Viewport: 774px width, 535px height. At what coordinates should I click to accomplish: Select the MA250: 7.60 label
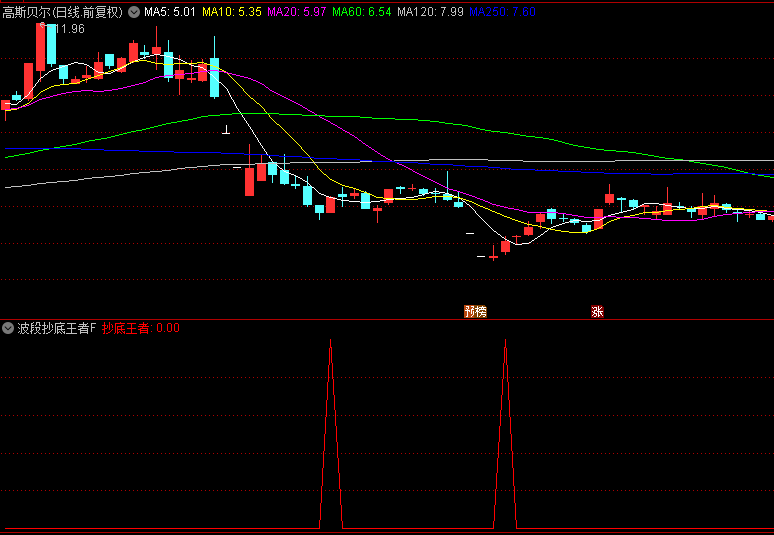point(502,12)
